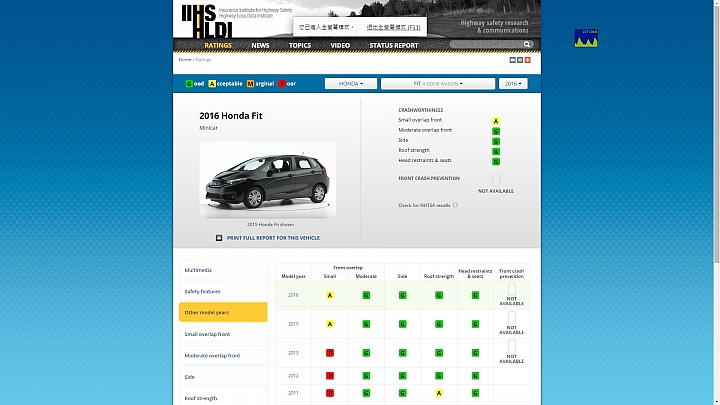The height and width of the screenshot is (405, 720).
Task: Click the Roof strength G rating badge in Crashworthiness
Action: point(496,152)
